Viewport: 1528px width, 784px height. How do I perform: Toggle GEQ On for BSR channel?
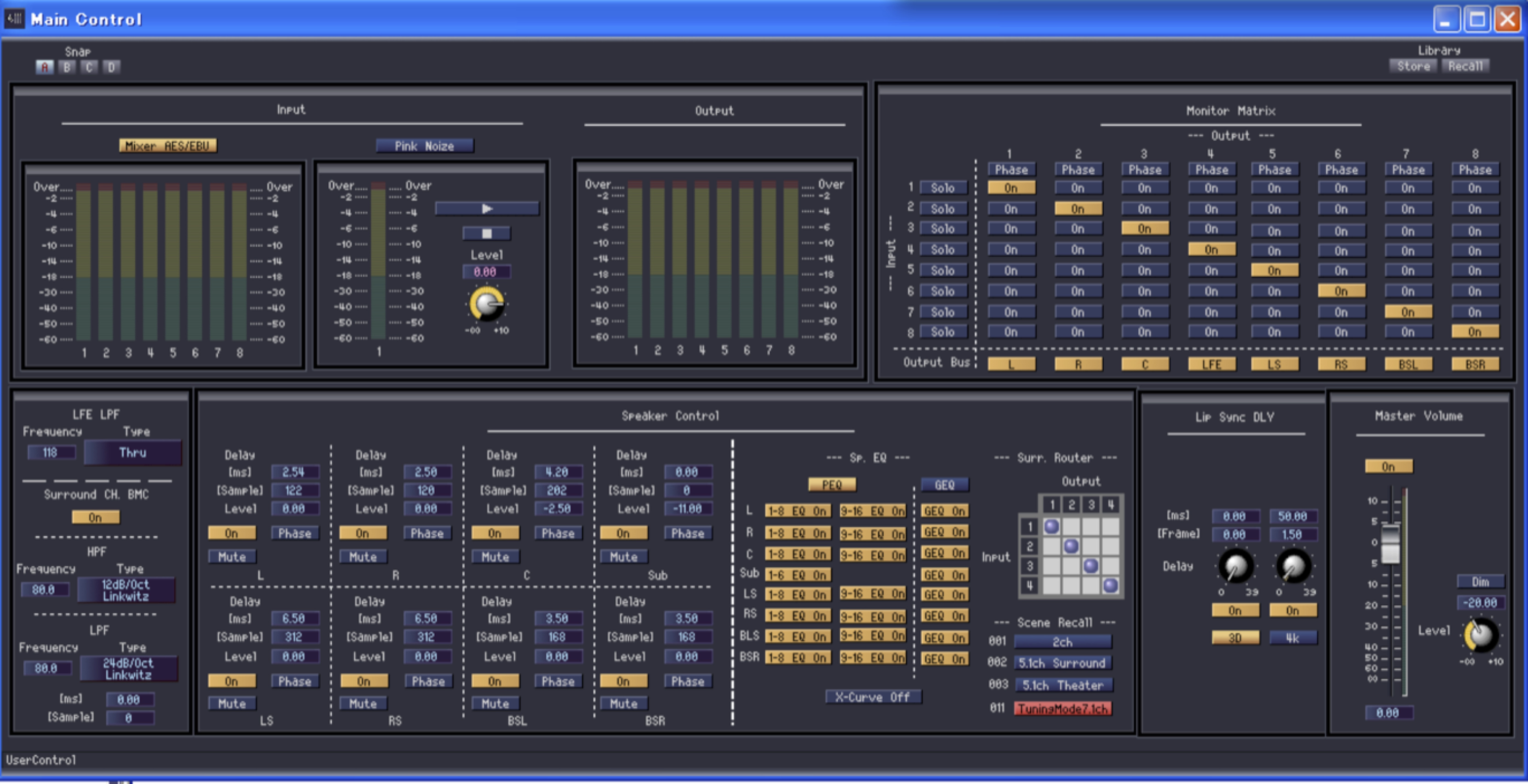pos(945,659)
